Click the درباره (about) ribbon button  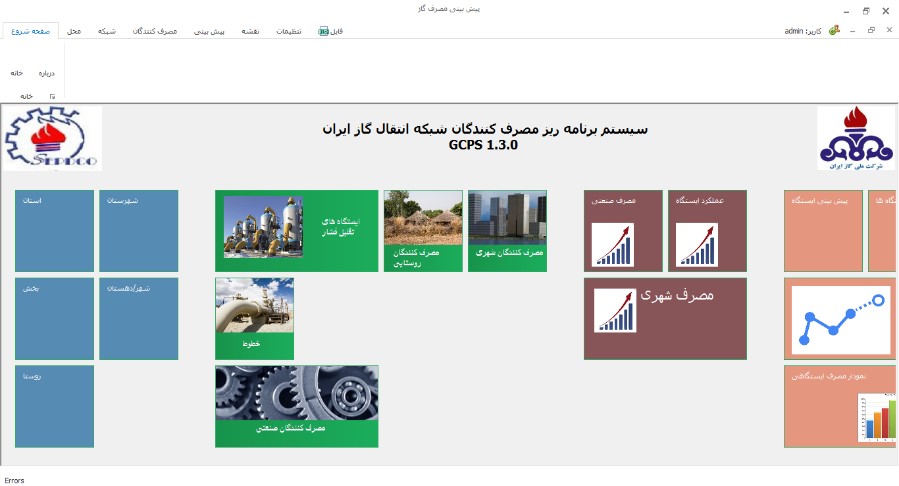click(46, 73)
